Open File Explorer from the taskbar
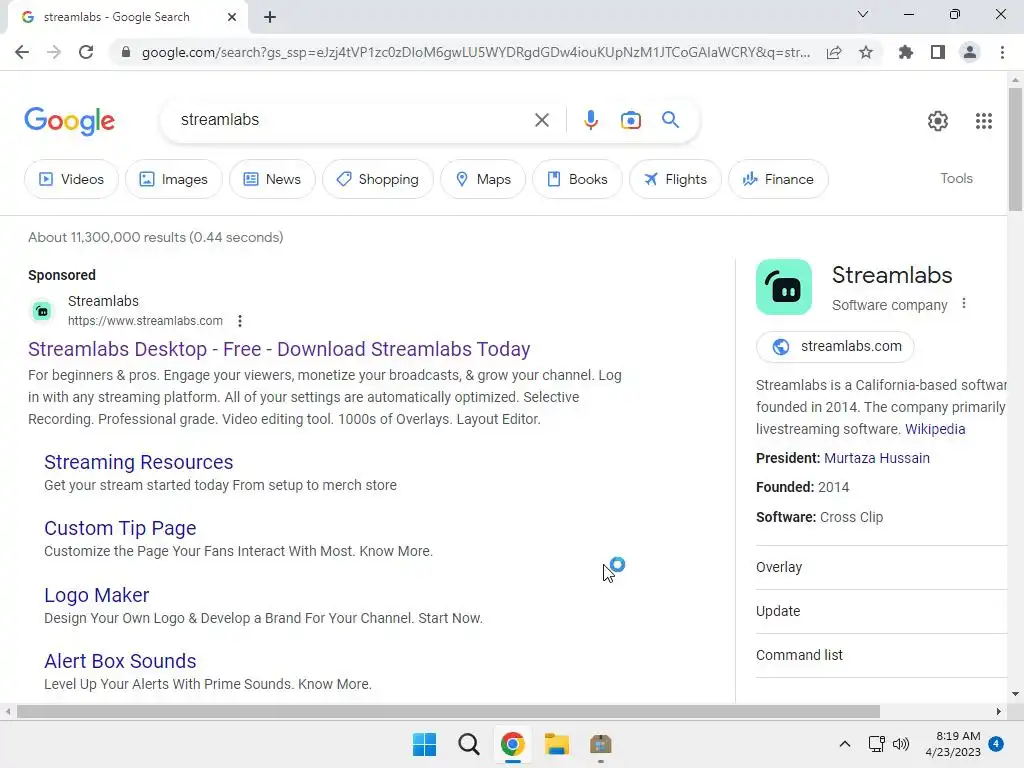The image size is (1024, 768). coord(557,744)
